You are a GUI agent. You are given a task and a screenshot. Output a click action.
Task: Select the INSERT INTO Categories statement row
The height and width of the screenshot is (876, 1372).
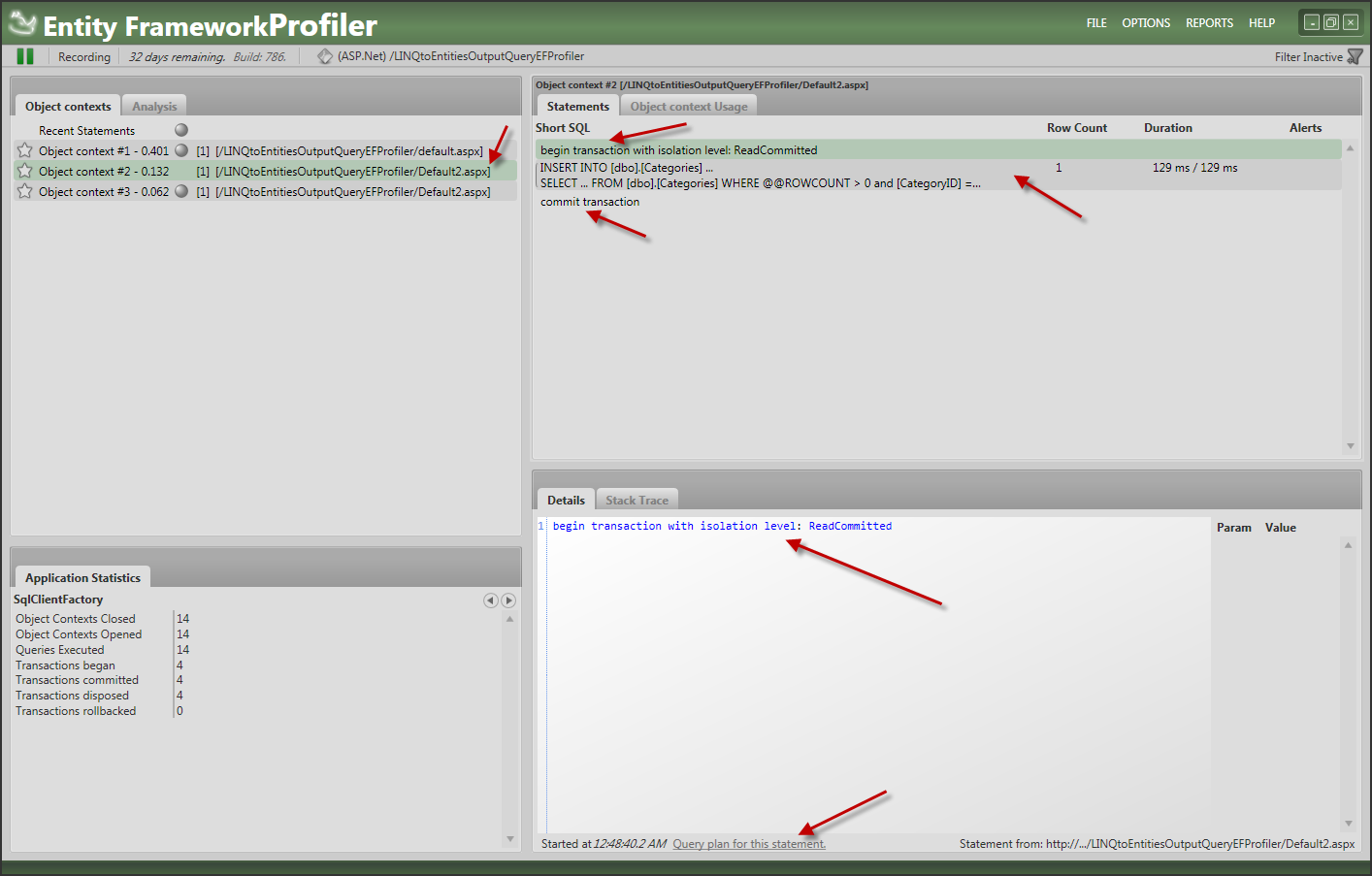click(938, 175)
